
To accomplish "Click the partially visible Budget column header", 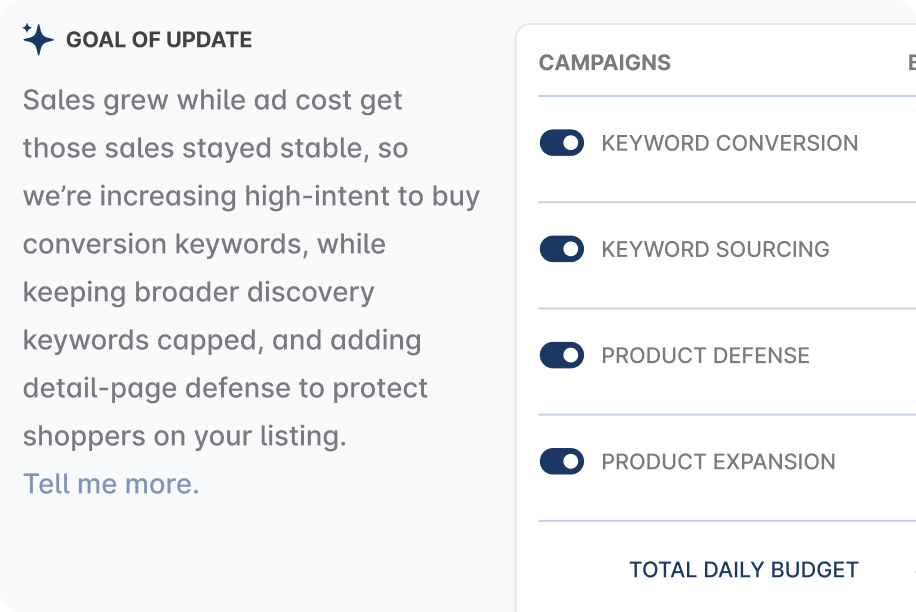I will (x=910, y=62).
